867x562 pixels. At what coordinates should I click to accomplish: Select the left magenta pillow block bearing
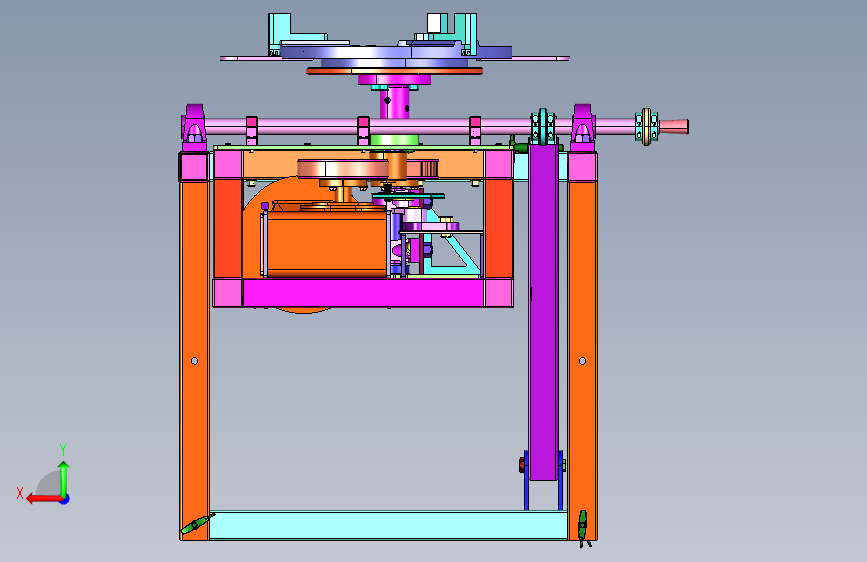pos(194,128)
